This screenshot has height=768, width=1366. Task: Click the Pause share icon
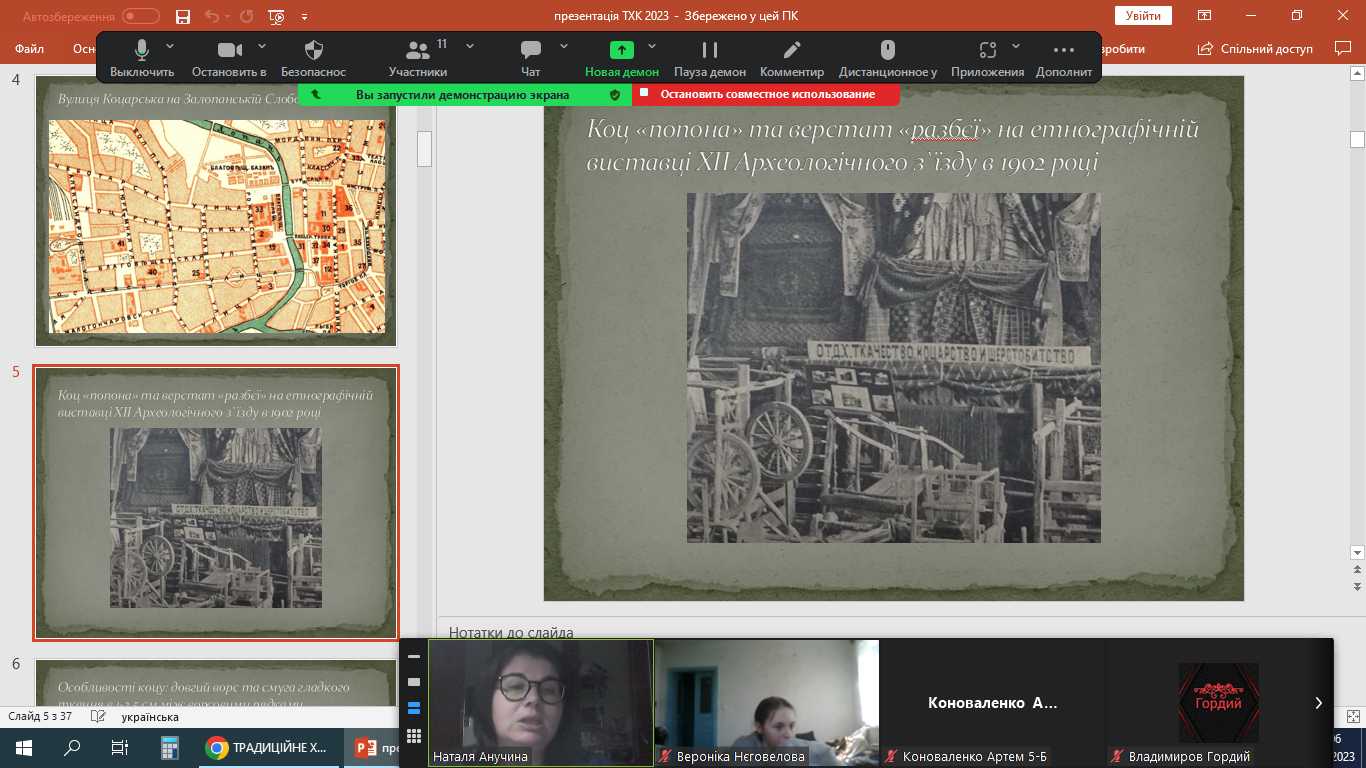709,51
